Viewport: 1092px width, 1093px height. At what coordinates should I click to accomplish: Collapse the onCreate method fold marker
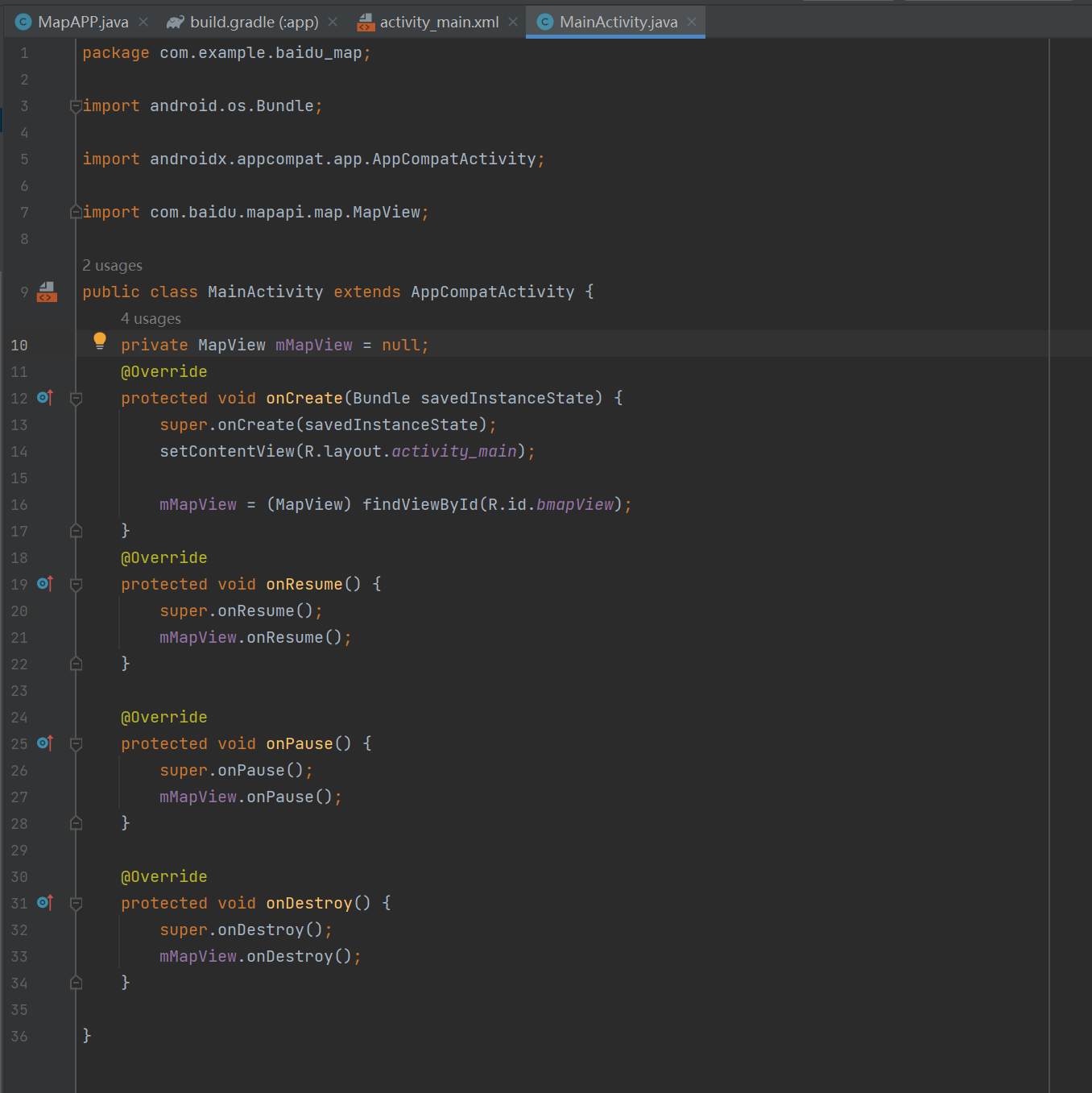click(x=76, y=398)
